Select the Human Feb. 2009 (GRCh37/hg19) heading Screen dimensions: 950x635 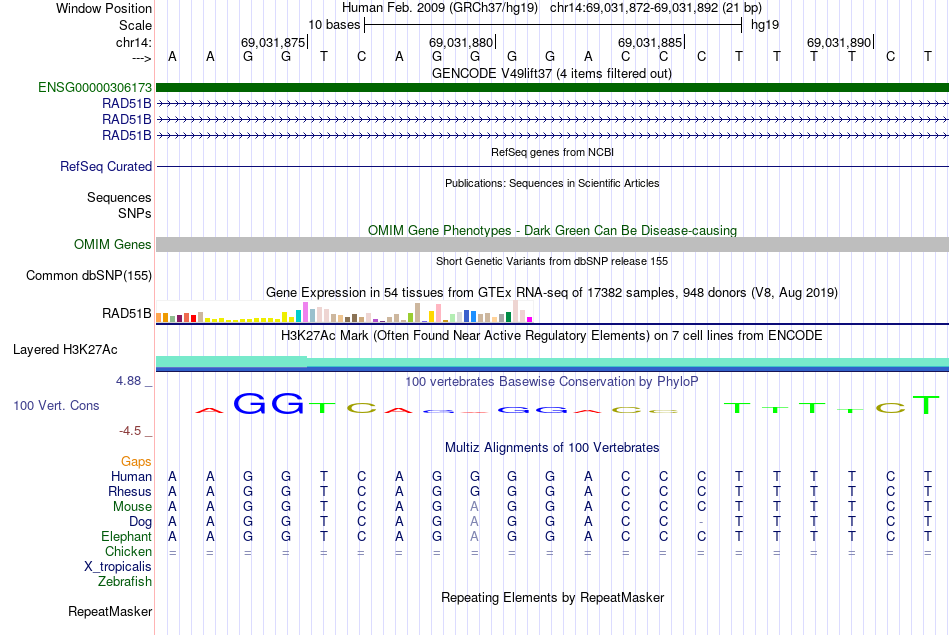[439, 8]
